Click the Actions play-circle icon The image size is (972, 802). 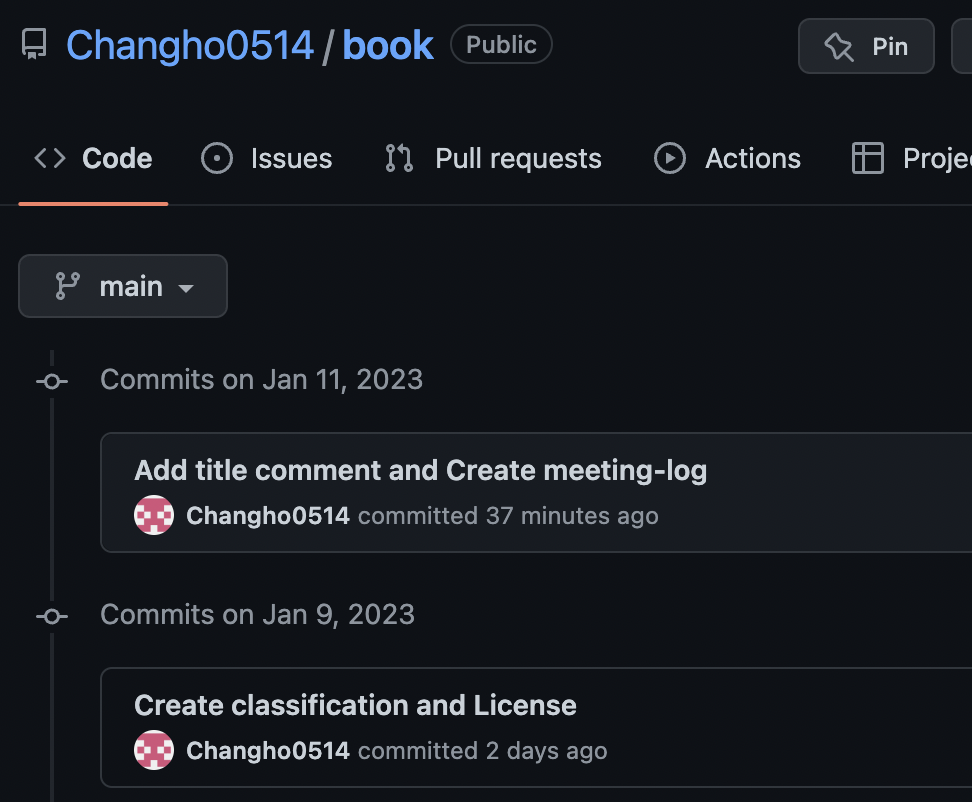point(670,159)
